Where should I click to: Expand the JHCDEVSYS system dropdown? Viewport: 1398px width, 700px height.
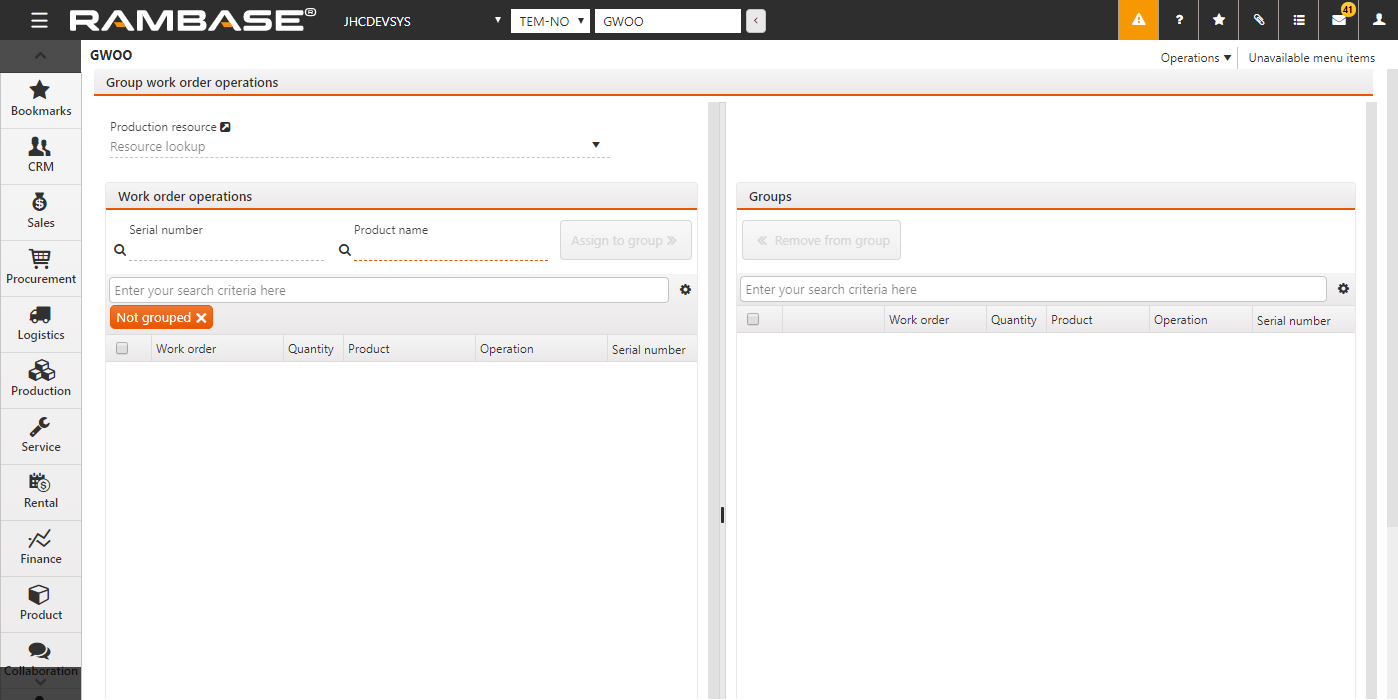pos(421,21)
